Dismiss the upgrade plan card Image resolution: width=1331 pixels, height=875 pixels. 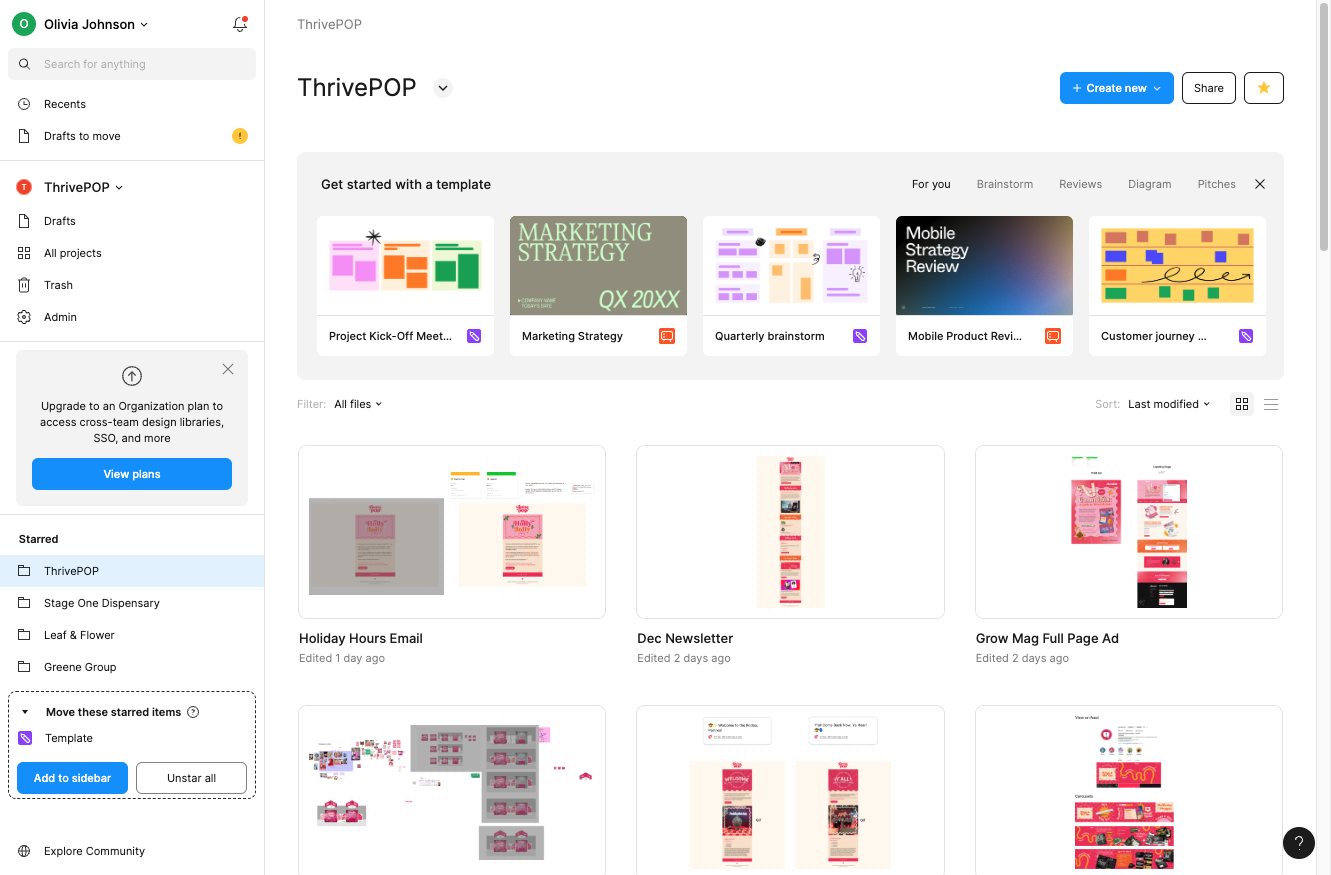click(x=228, y=369)
